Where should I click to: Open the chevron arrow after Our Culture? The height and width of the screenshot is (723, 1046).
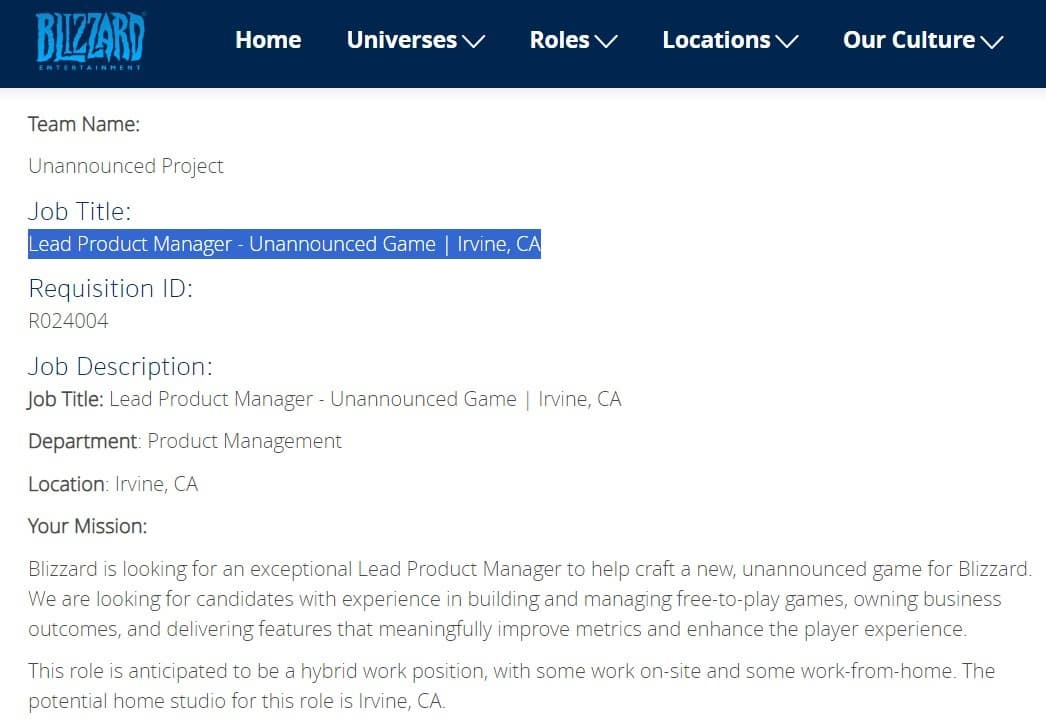(992, 41)
